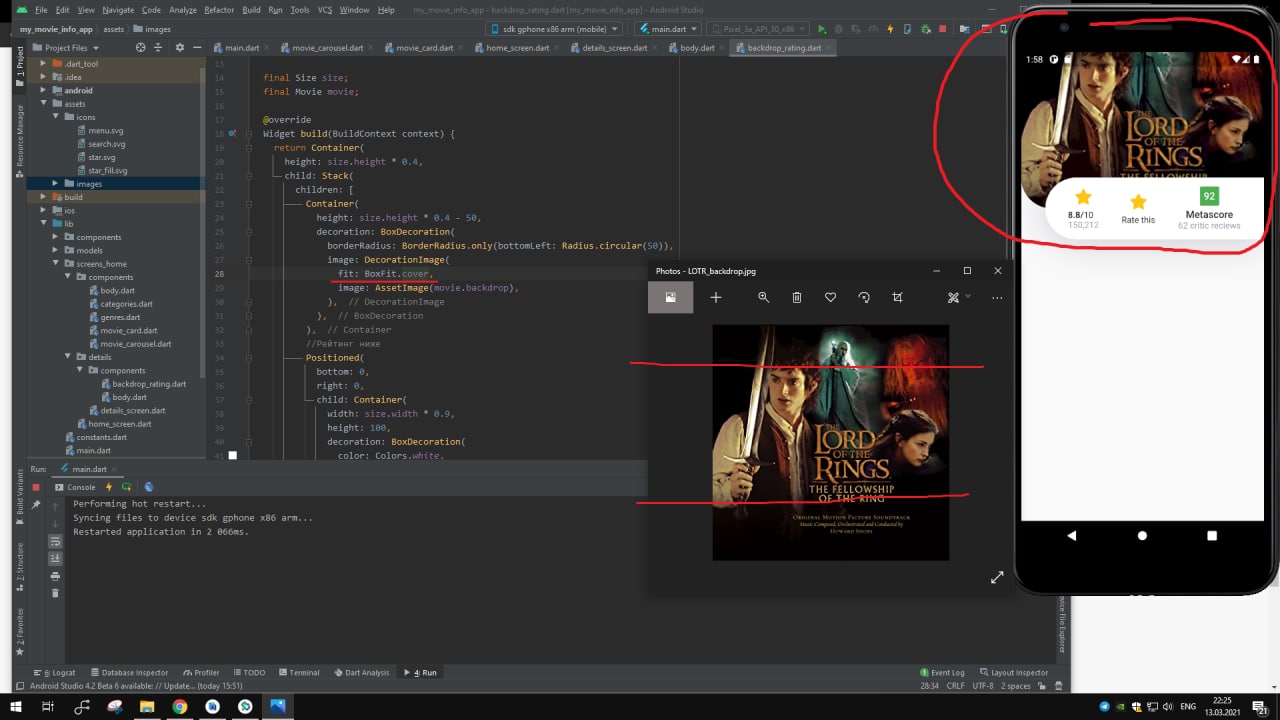The image size is (1280, 720).
Task: Open the VCS menu
Action: pyautogui.click(x=325, y=9)
